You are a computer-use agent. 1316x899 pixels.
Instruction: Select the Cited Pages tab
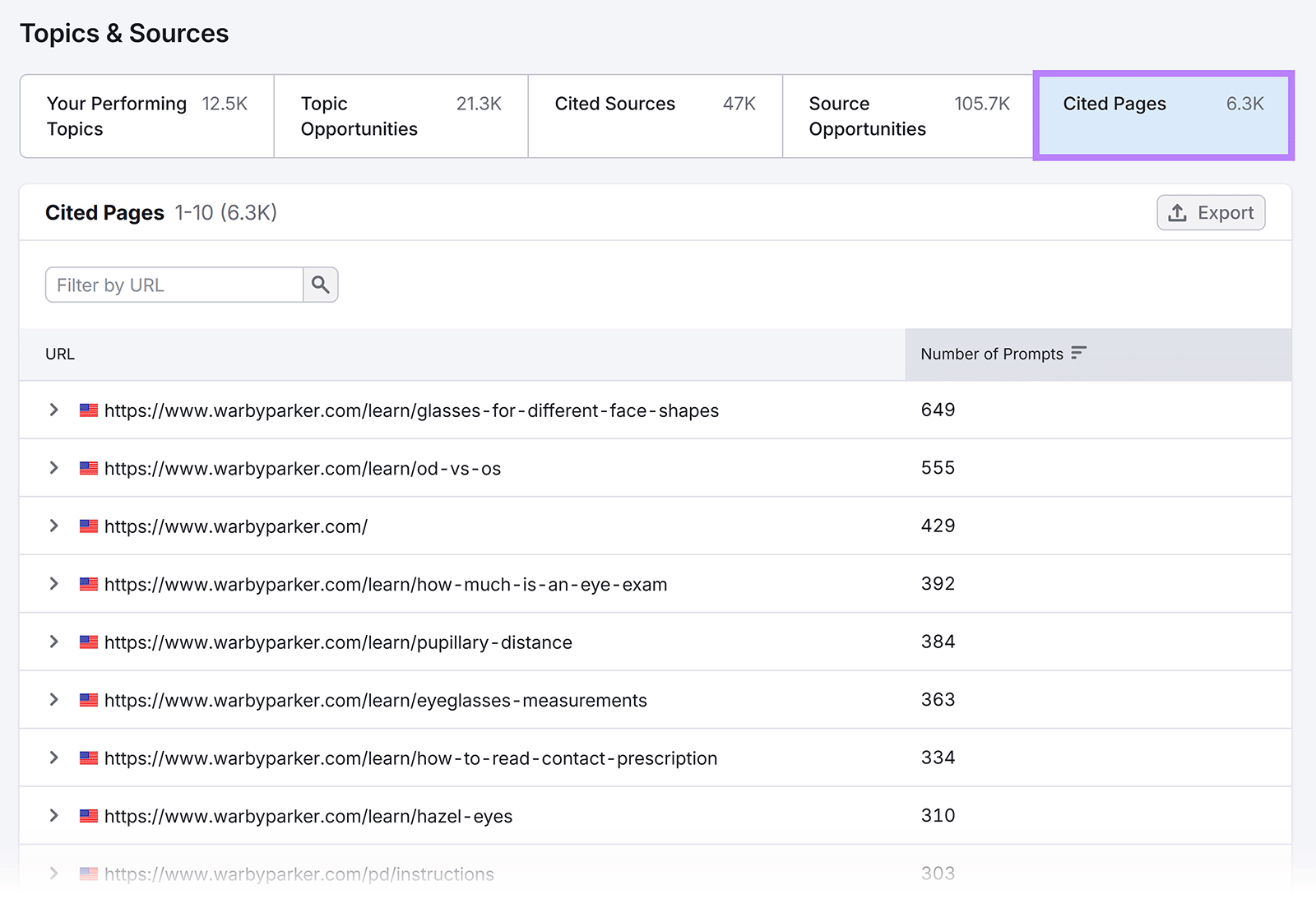(x=1163, y=116)
